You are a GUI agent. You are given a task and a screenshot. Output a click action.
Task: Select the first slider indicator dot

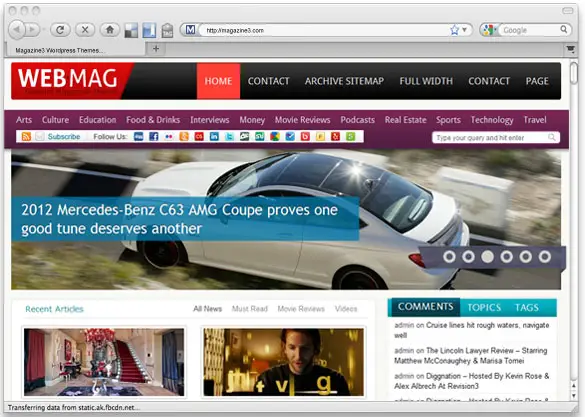tap(449, 257)
